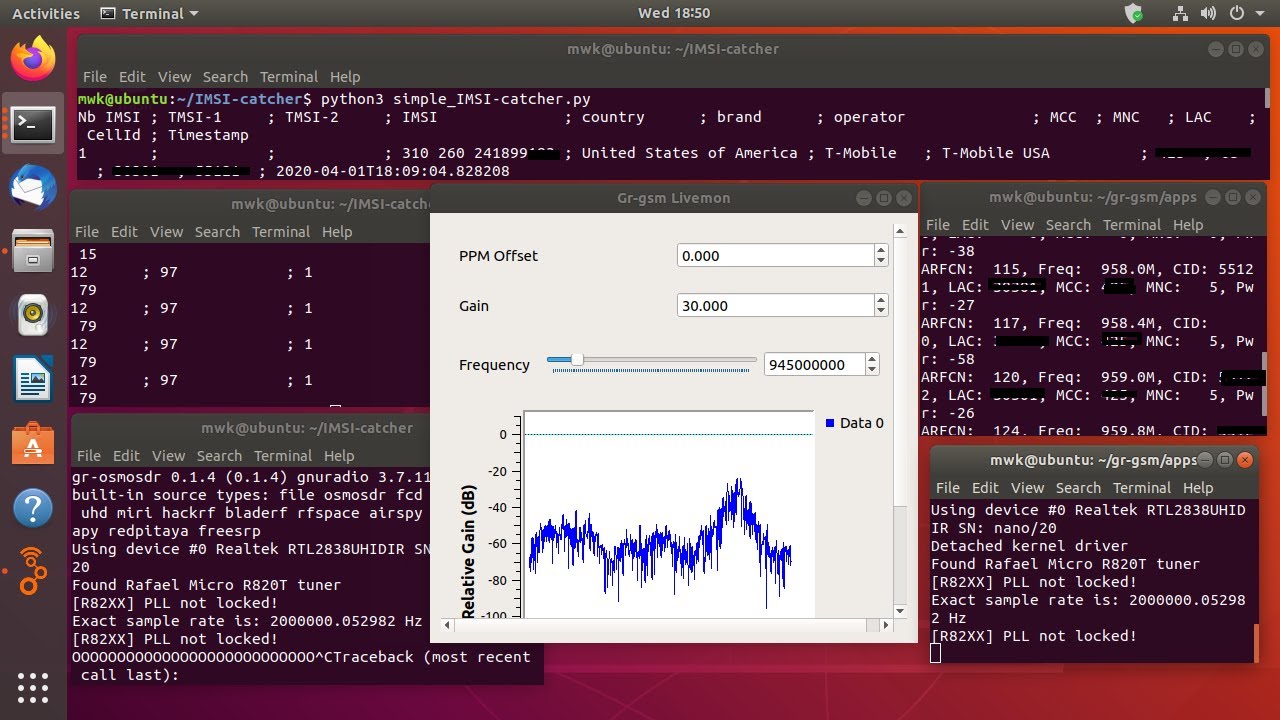The height and width of the screenshot is (720, 1280).
Task: Increase the PPM Offset with up arrow
Action: [881, 250]
